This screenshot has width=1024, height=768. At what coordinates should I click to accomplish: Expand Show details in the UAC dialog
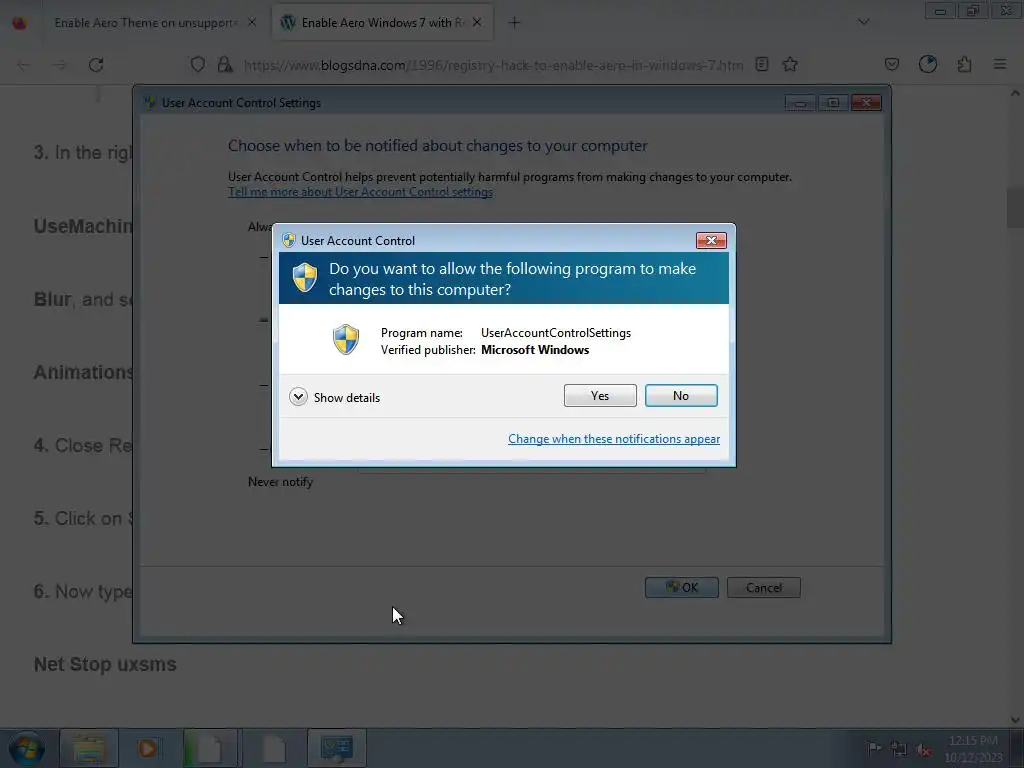pyautogui.click(x=334, y=397)
